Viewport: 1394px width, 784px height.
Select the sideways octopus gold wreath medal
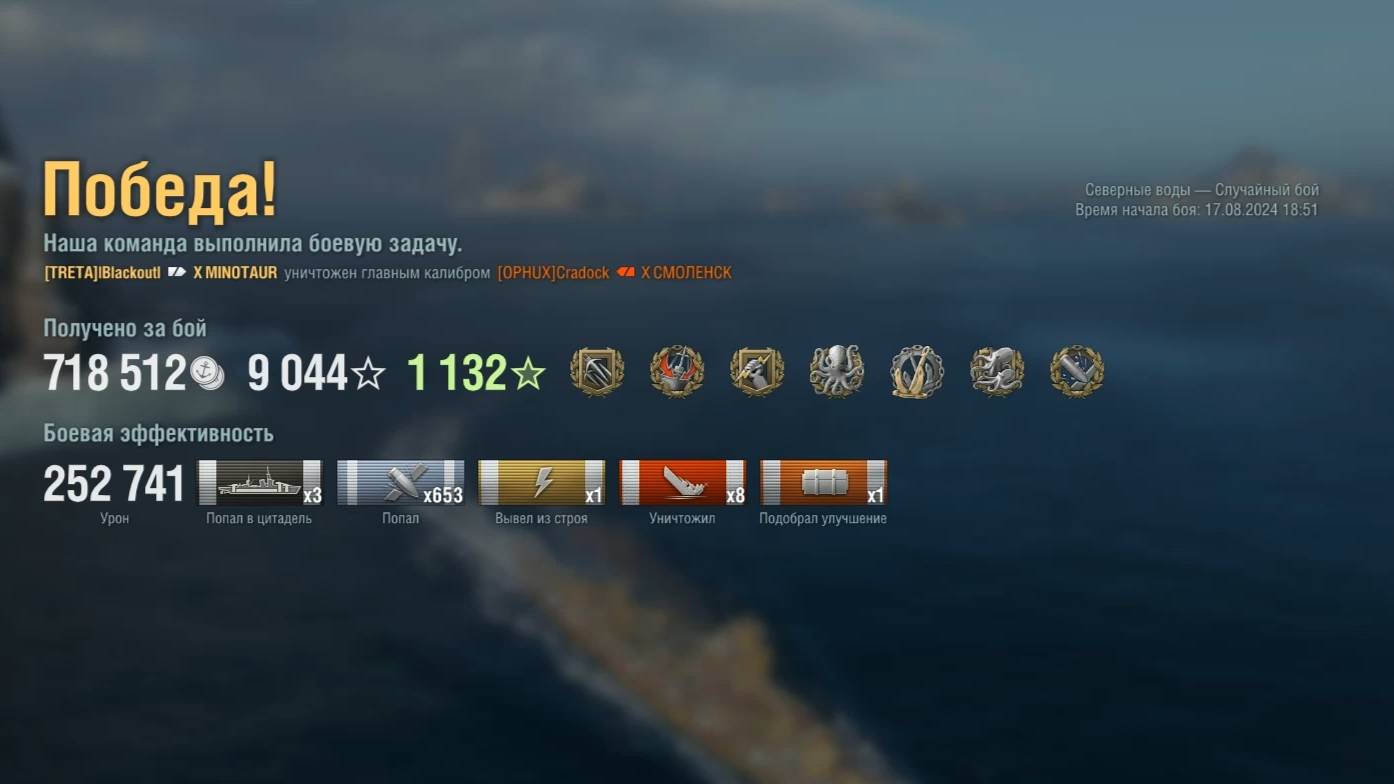coord(997,372)
